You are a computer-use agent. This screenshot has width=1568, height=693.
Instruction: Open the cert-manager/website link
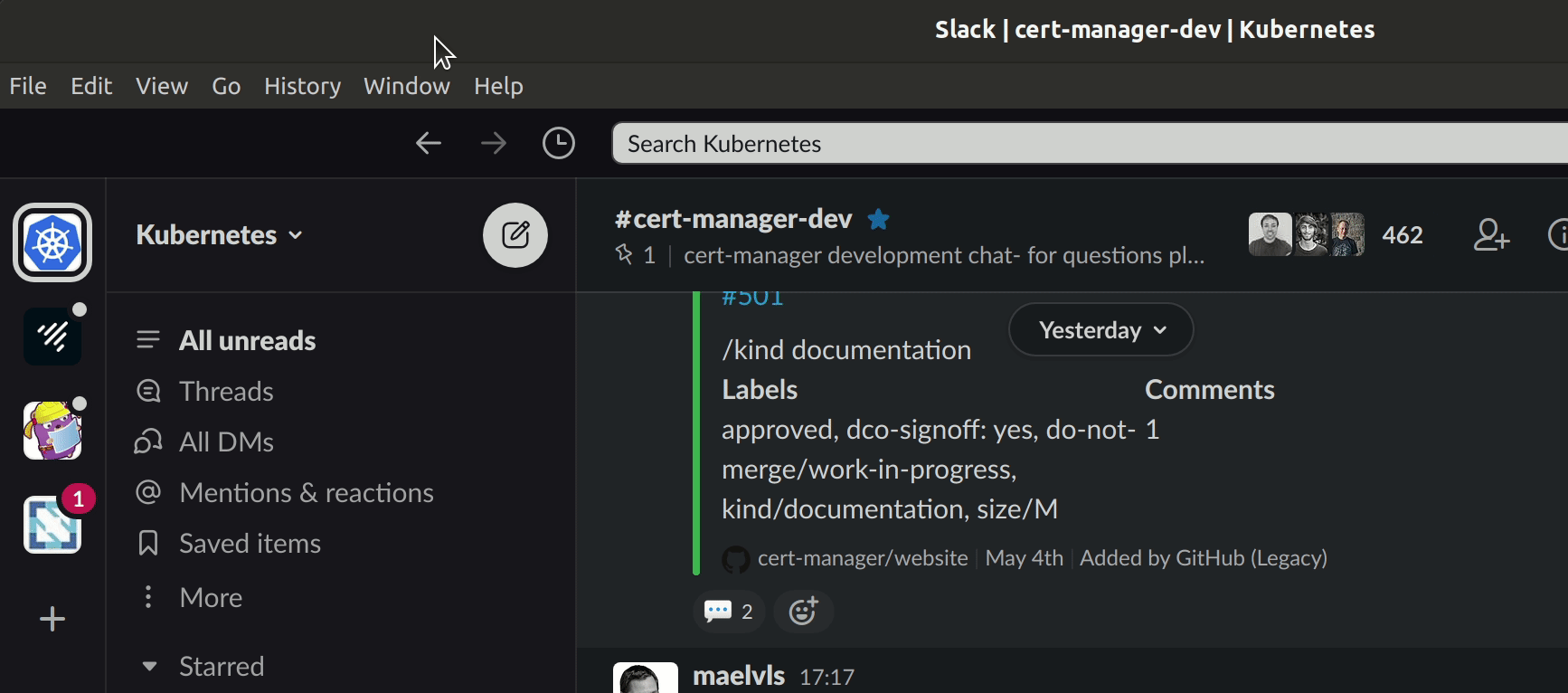click(x=862, y=558)
